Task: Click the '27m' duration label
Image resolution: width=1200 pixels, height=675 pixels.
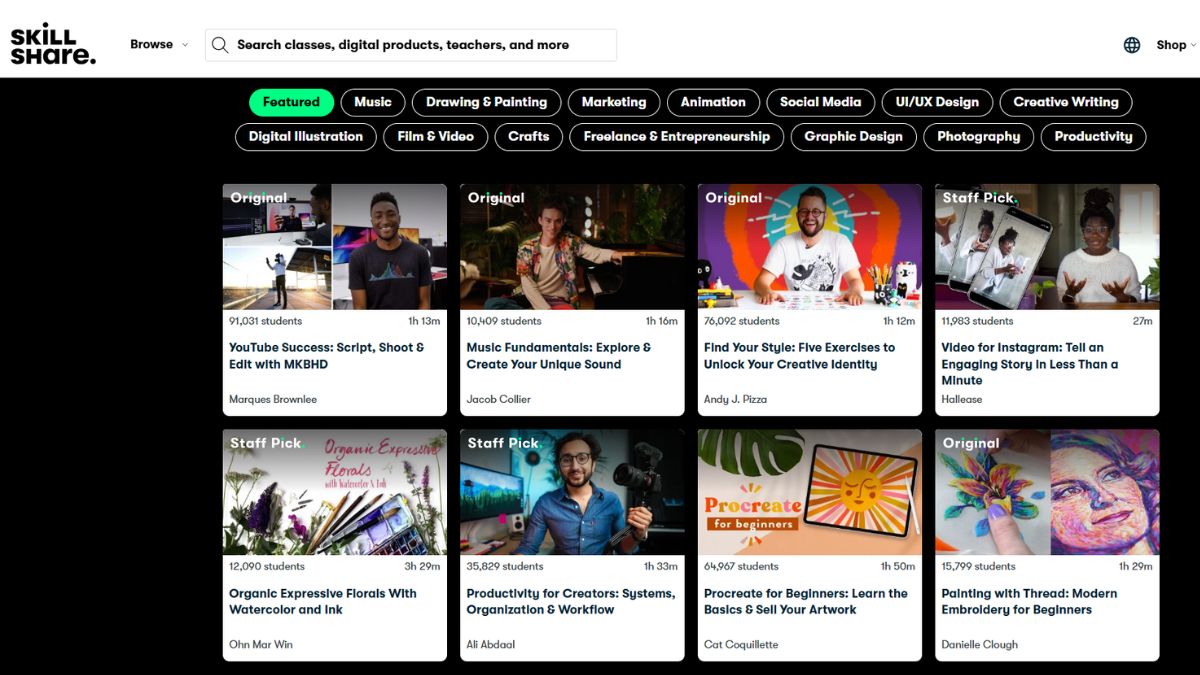Action: [1142, 321]
